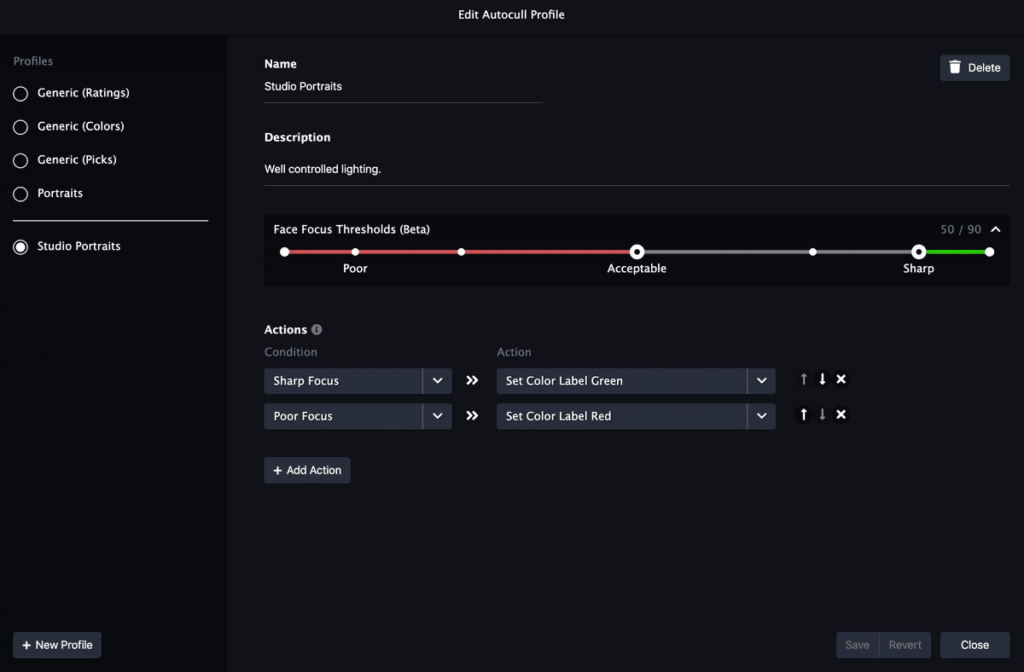Click the Actions info icon
This screenshot has width=1024, height=672.
317,330
